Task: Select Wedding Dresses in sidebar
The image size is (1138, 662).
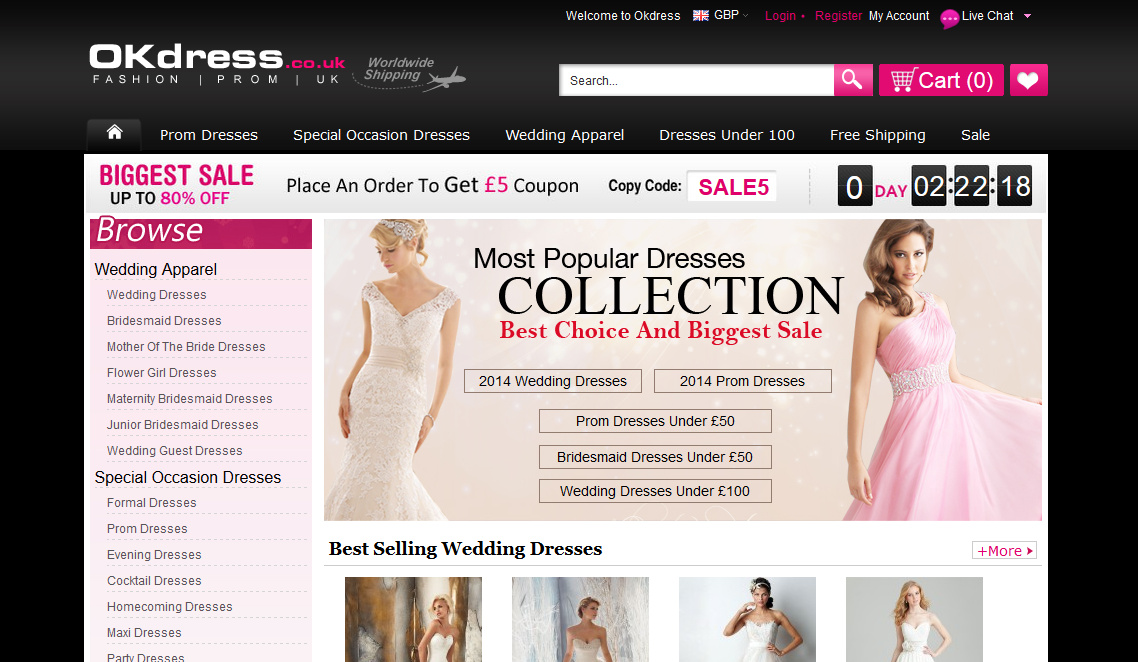Action: point(157,295)
